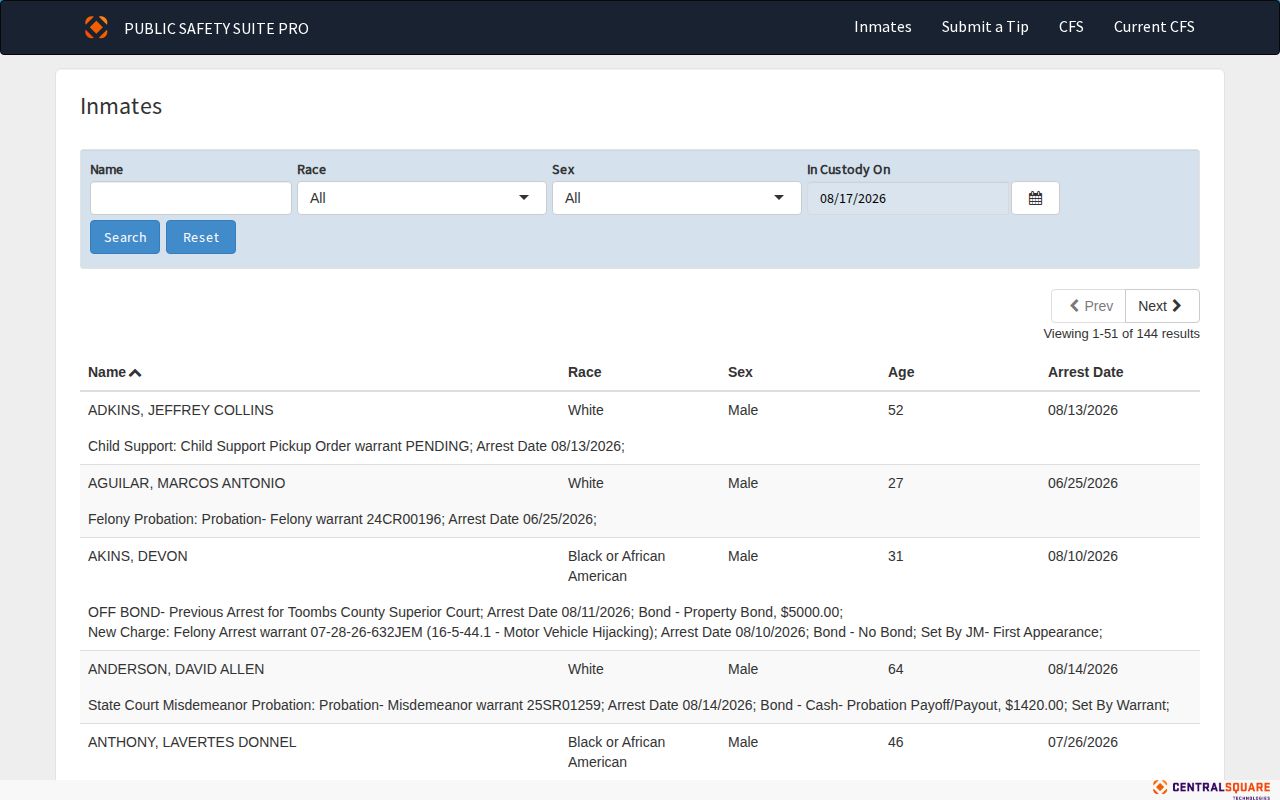Go to the CFS menu item

pyautogui.click(x=1071, y=27)
